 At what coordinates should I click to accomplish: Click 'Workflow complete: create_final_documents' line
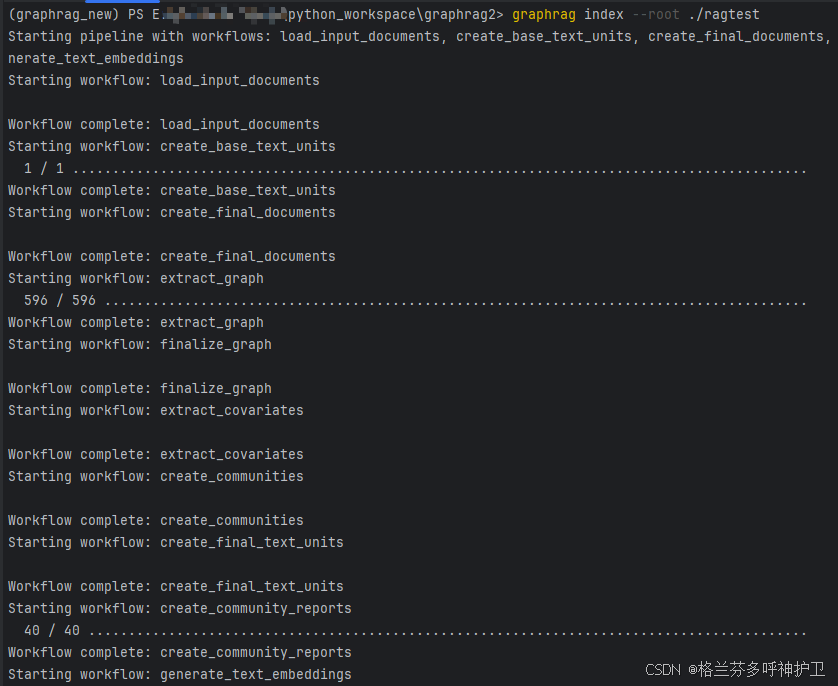(172, 256)
